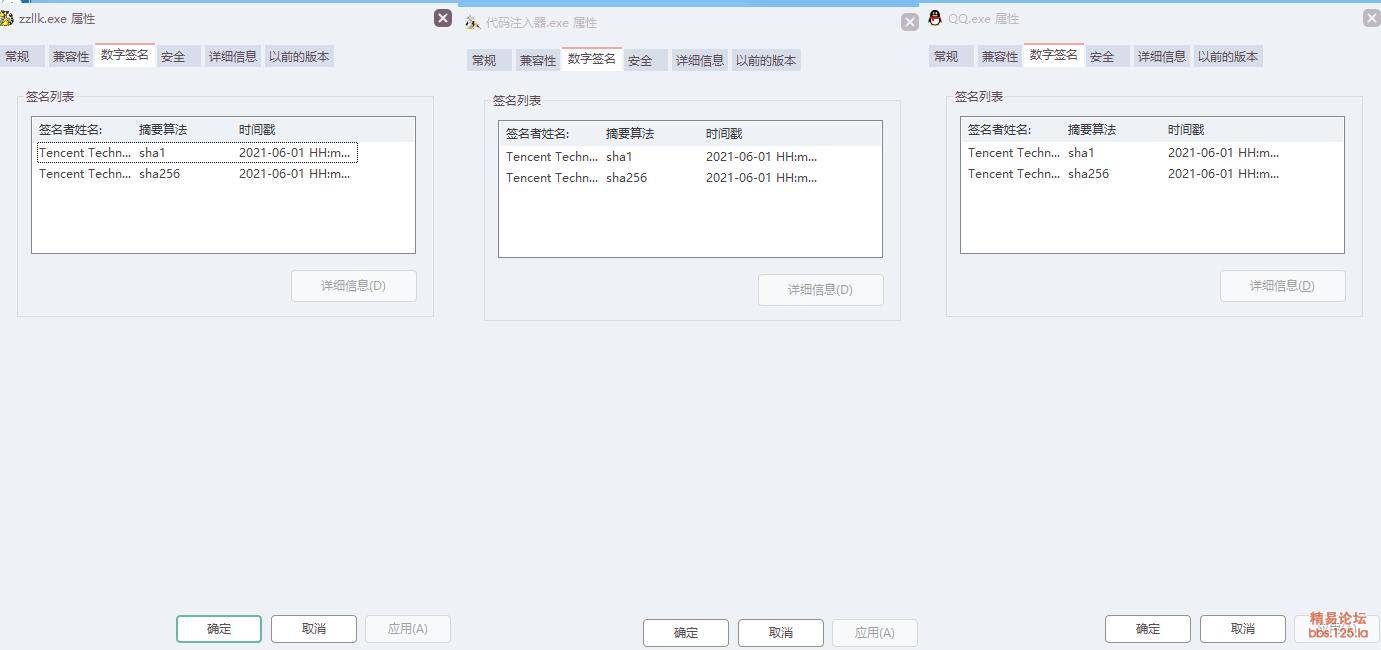Select 数字签名 tab in zzllk.exe window
Viewport: 1381px width, 650px height.
point(124,55)
